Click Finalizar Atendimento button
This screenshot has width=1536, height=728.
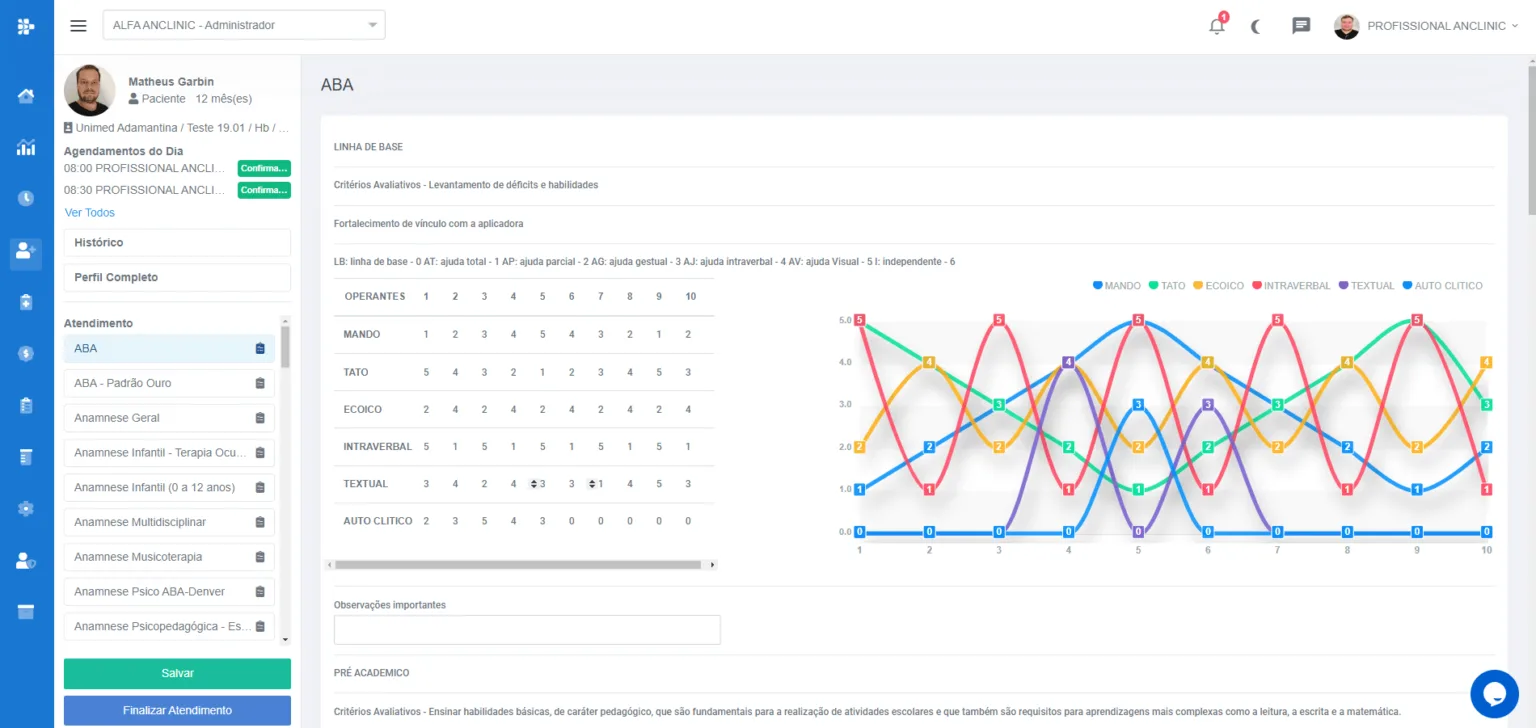coord(177,710)
